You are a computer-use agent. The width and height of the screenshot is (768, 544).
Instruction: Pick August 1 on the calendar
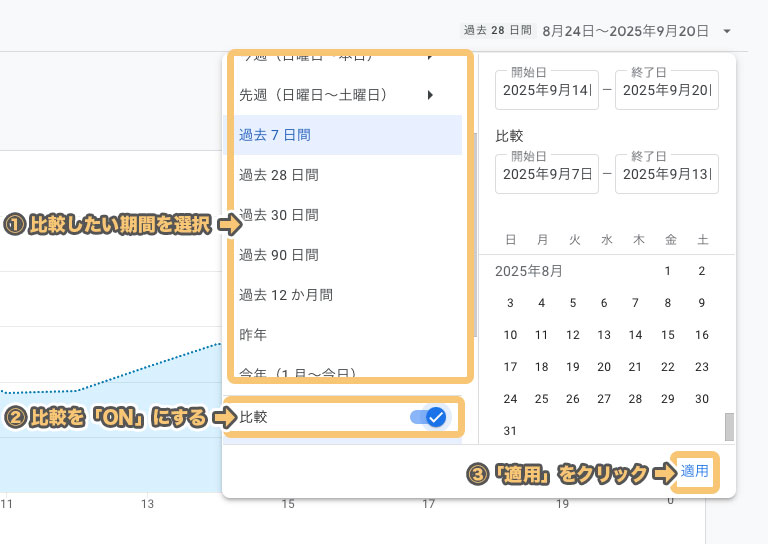[x=668, y=271]
